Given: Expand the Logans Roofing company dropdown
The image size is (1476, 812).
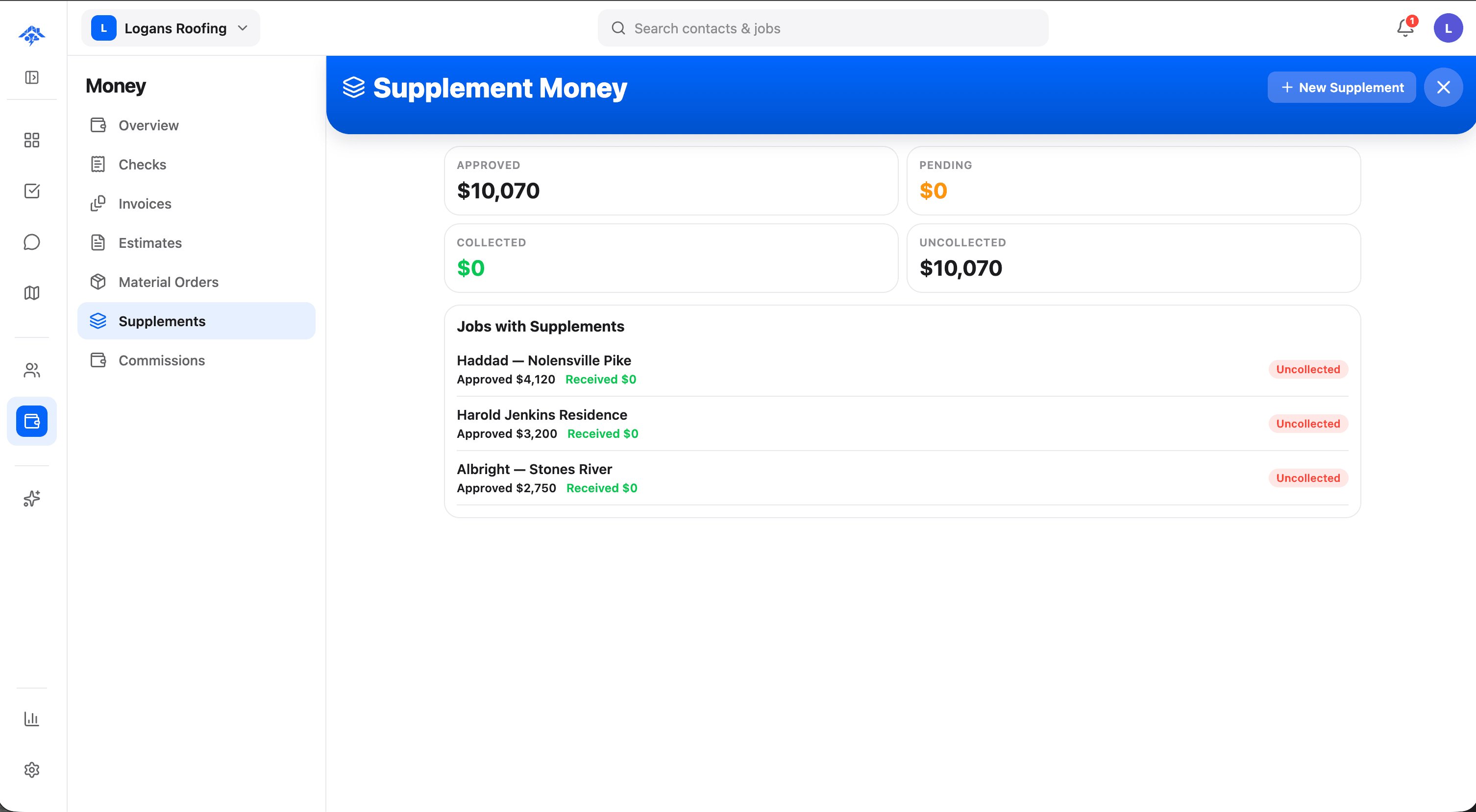Looking at the screenshot, I should (171, 28).
